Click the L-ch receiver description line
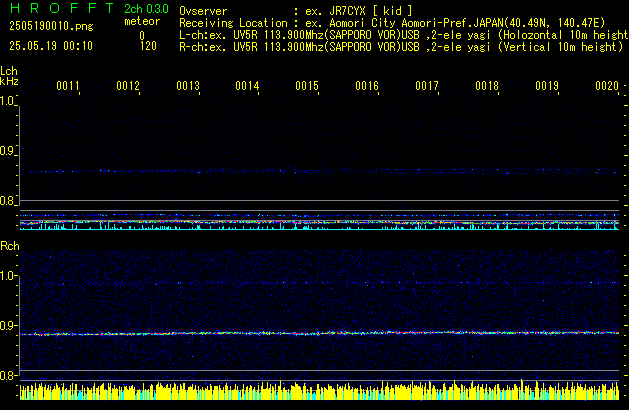Screen dimensions: 629x410 click(x=404, y=35)
